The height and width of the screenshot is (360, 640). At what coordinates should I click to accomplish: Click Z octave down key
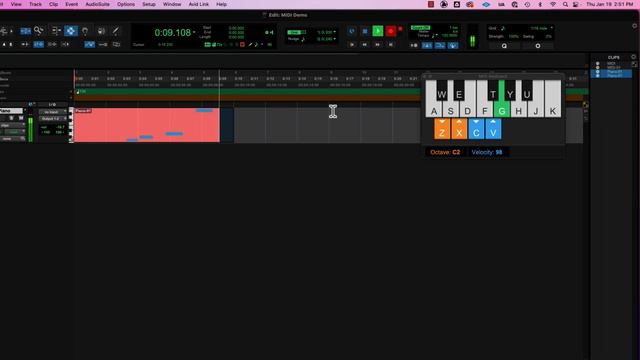tap(442, 129)
